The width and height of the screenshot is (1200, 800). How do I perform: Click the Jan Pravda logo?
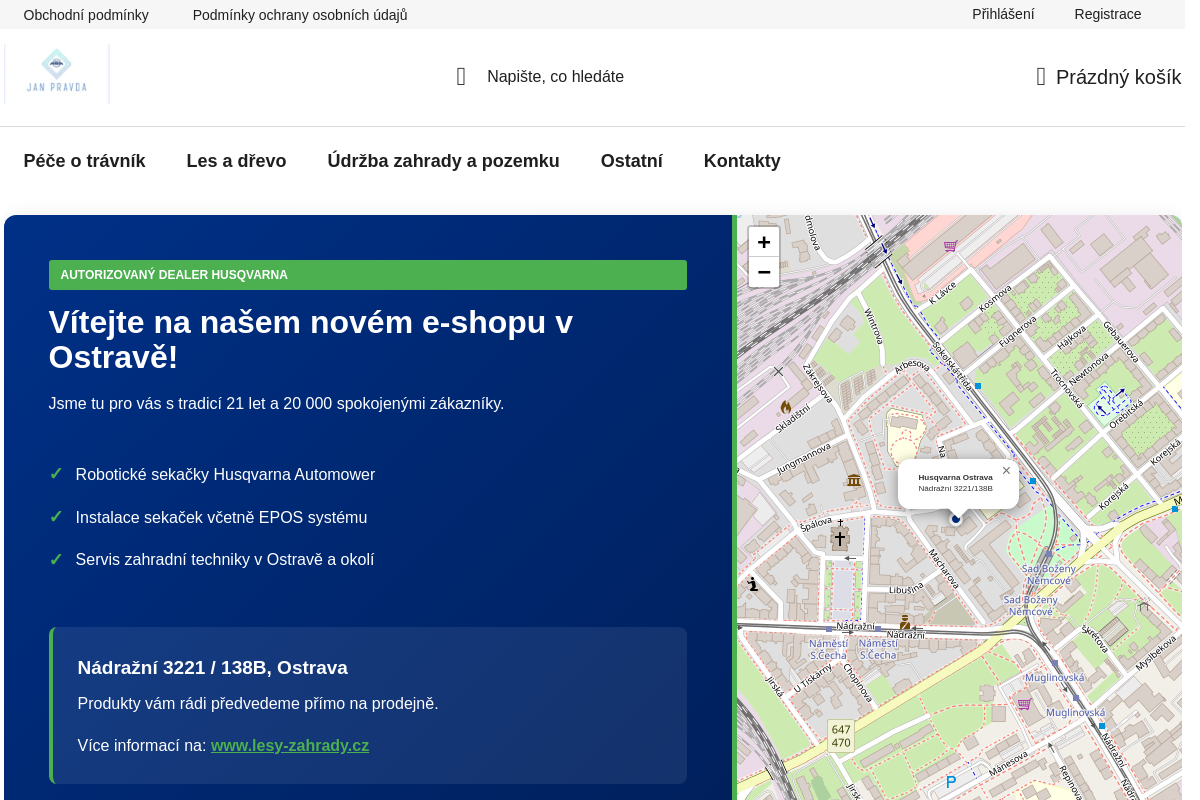coord(57,74)
